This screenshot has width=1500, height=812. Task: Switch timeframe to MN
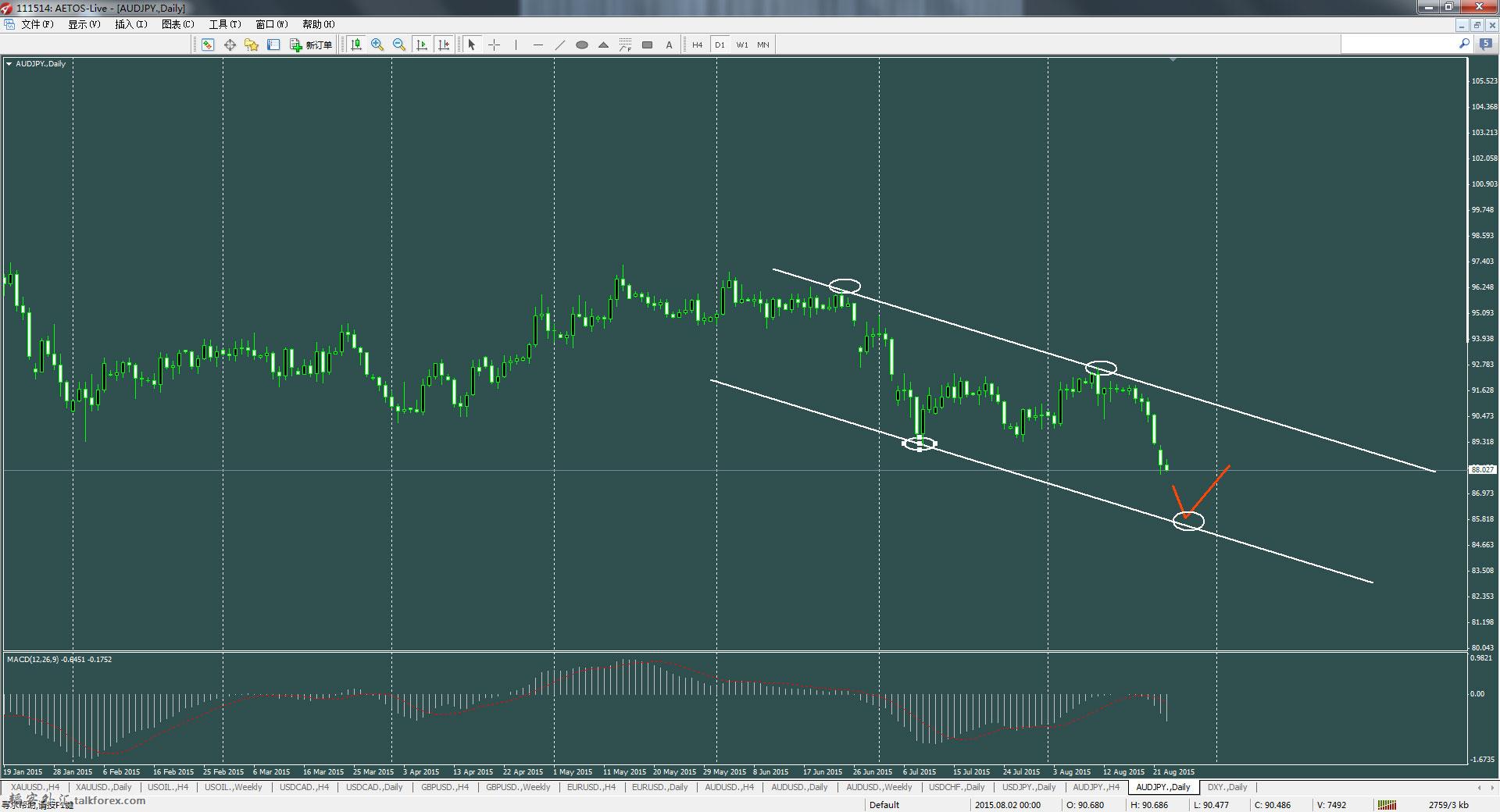pos(763,45)
